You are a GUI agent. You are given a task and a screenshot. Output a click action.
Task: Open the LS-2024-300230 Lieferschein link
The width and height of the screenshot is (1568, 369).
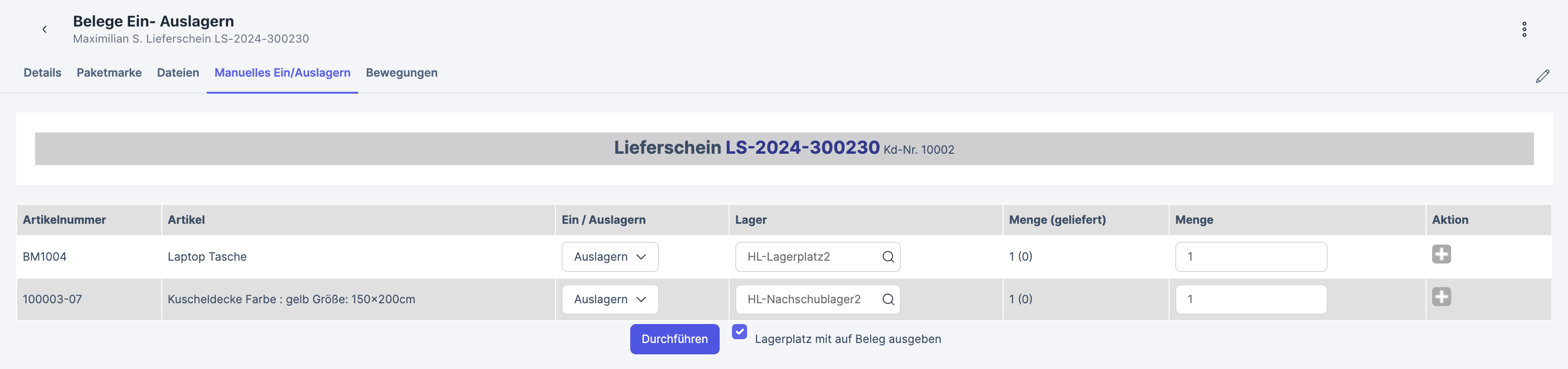point(802,148)
